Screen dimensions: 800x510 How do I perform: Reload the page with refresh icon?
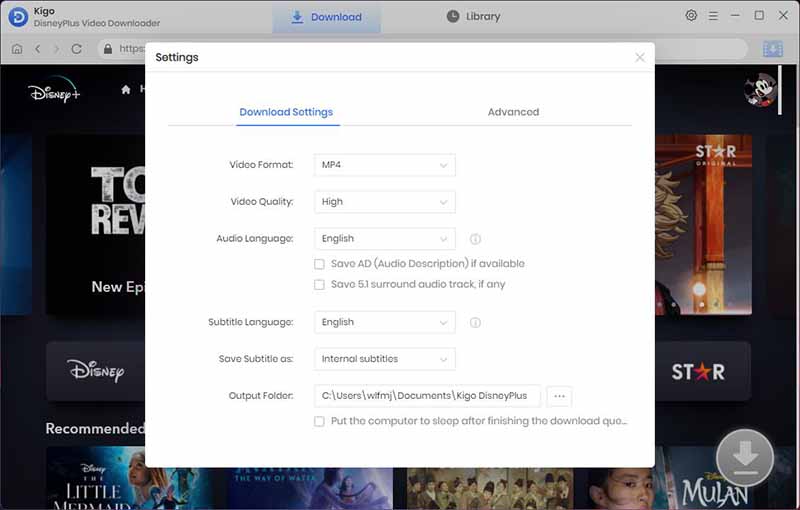tap(77, 49)
